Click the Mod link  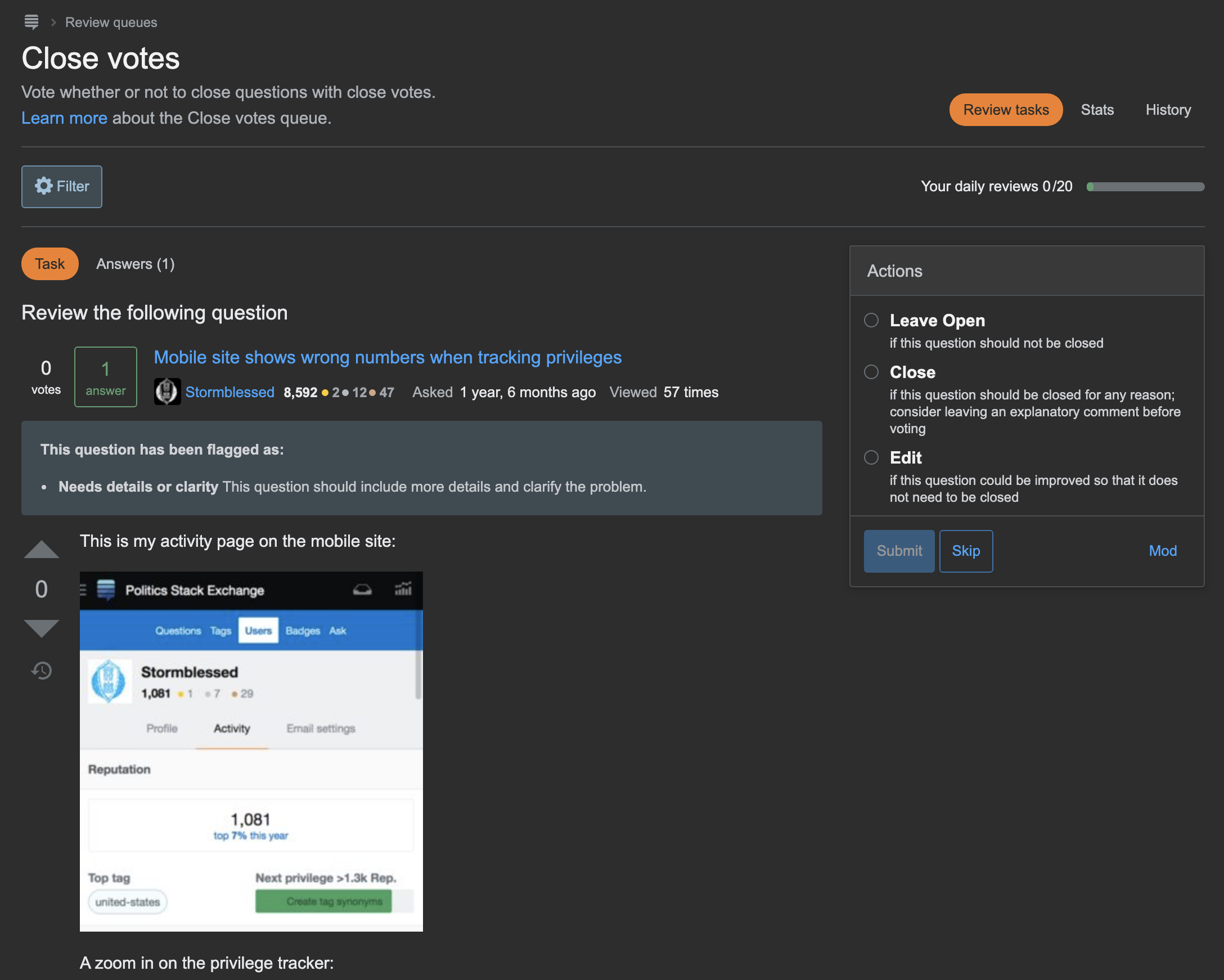[1162, 551]
